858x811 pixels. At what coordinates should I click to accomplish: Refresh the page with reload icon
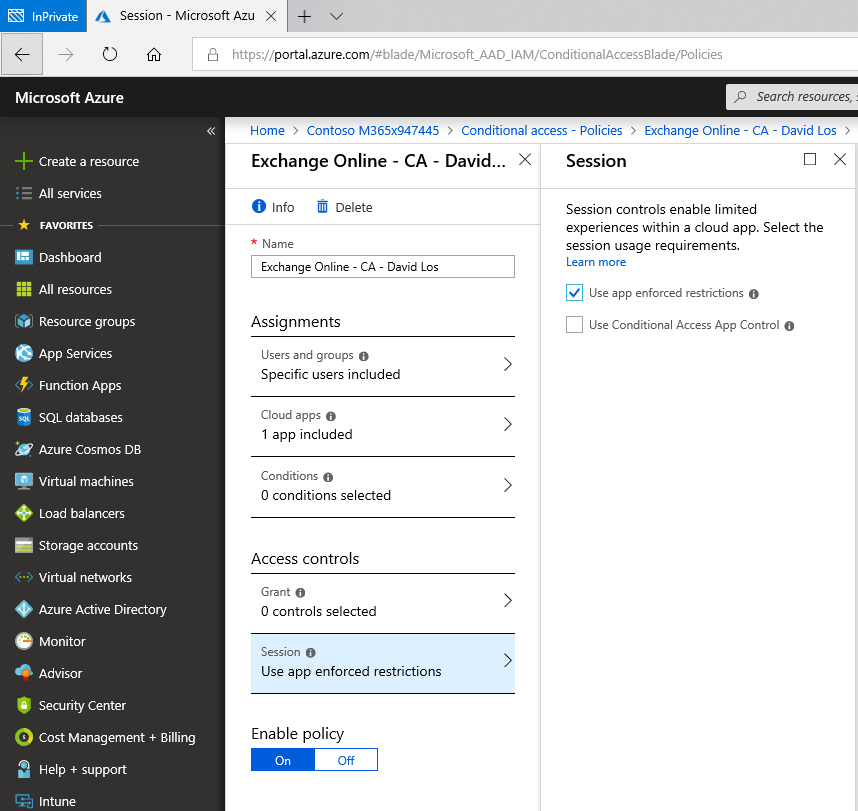point(110,54)
